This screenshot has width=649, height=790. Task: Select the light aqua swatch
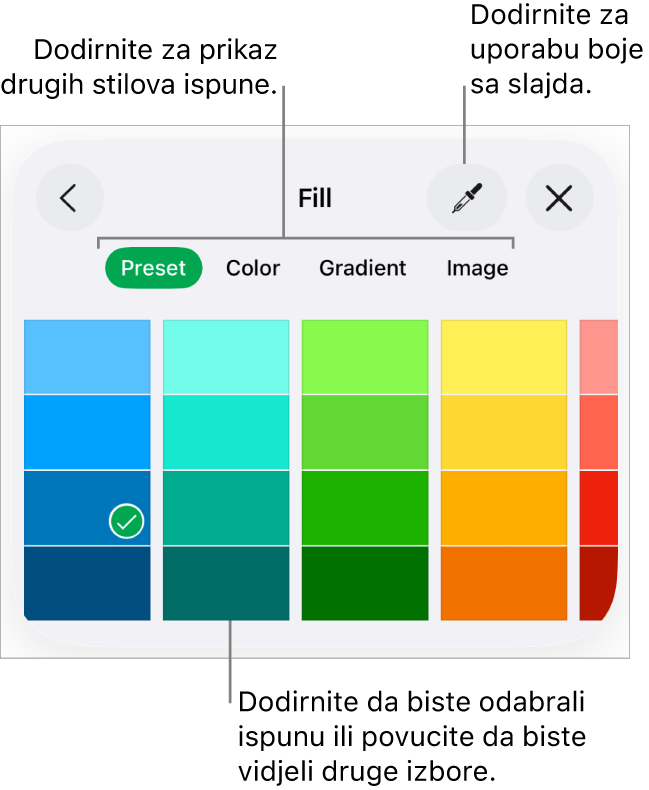point(226,357)
